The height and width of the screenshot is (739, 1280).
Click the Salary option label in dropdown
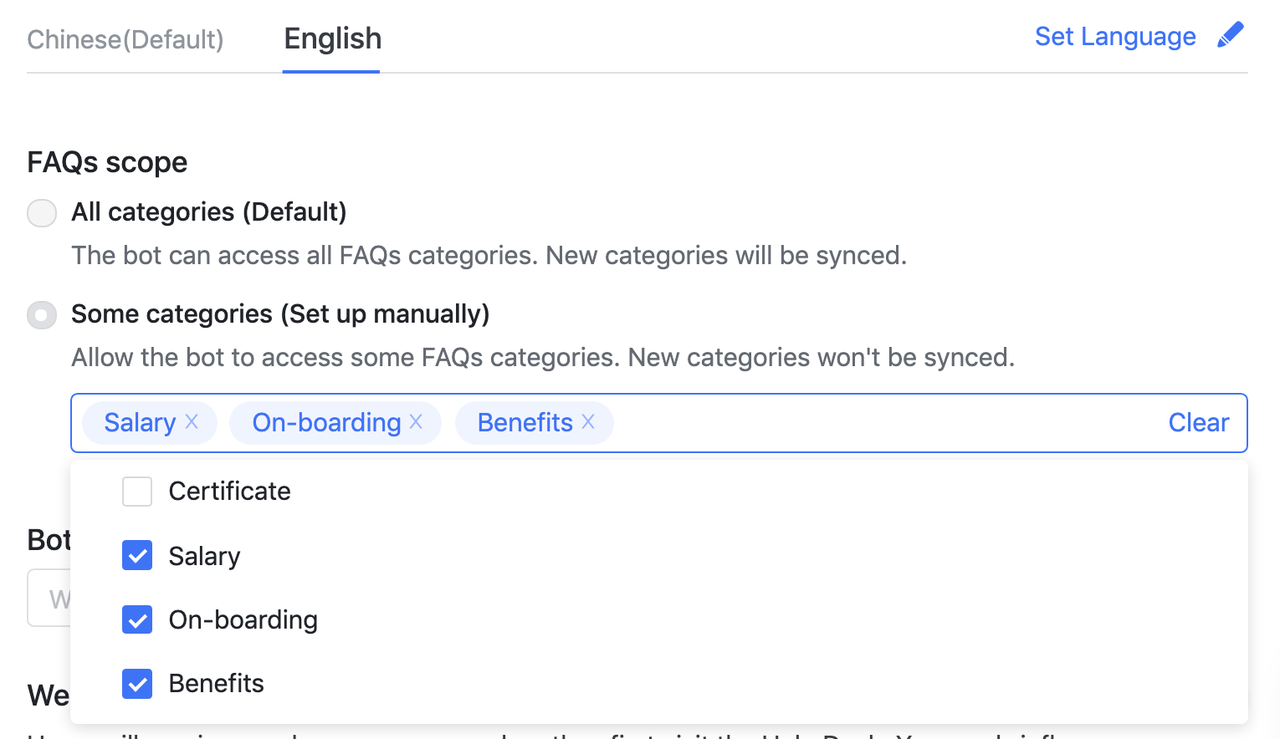[x=204, y=556]
